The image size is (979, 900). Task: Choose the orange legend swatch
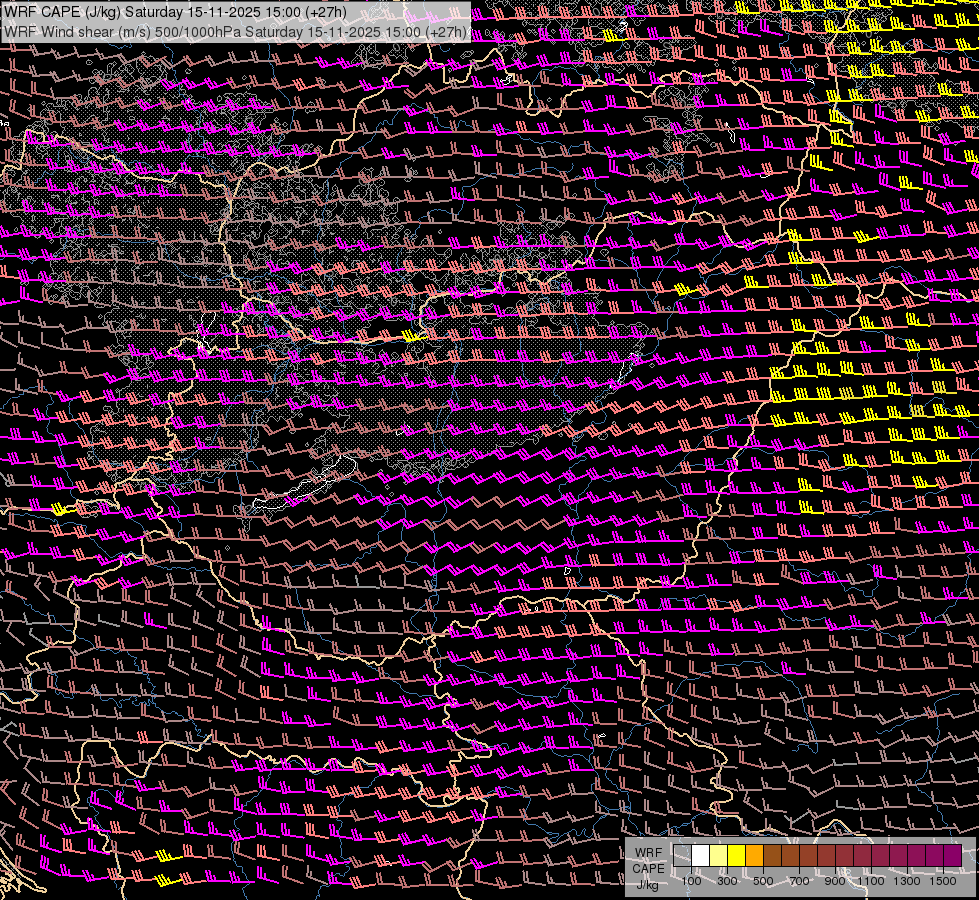(x=754, y=856)
